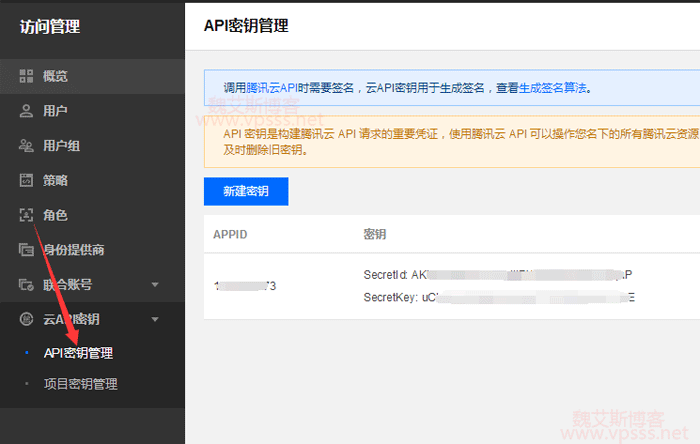The height and width of the screenshot is (444, 700).
Task: Click the APPID column header
Action: coord(230,234)
